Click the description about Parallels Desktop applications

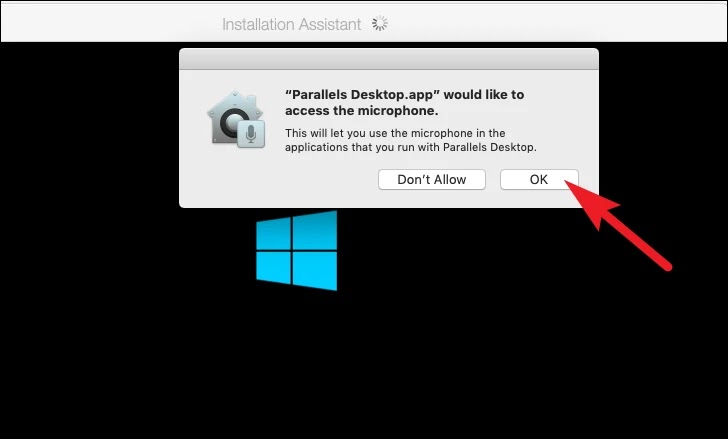(410, 140)
